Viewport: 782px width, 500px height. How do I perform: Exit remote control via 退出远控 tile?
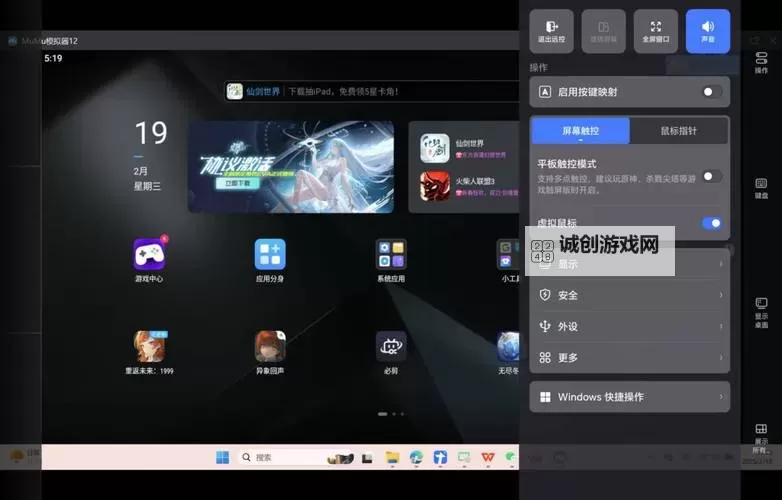point(551,31)
